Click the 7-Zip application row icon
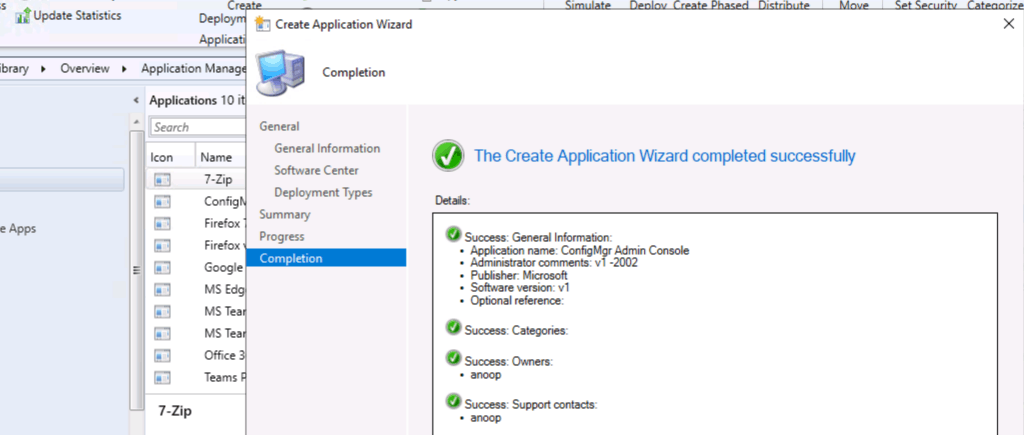This screenshot has width=1024, height=435. [x=162, y=180]
